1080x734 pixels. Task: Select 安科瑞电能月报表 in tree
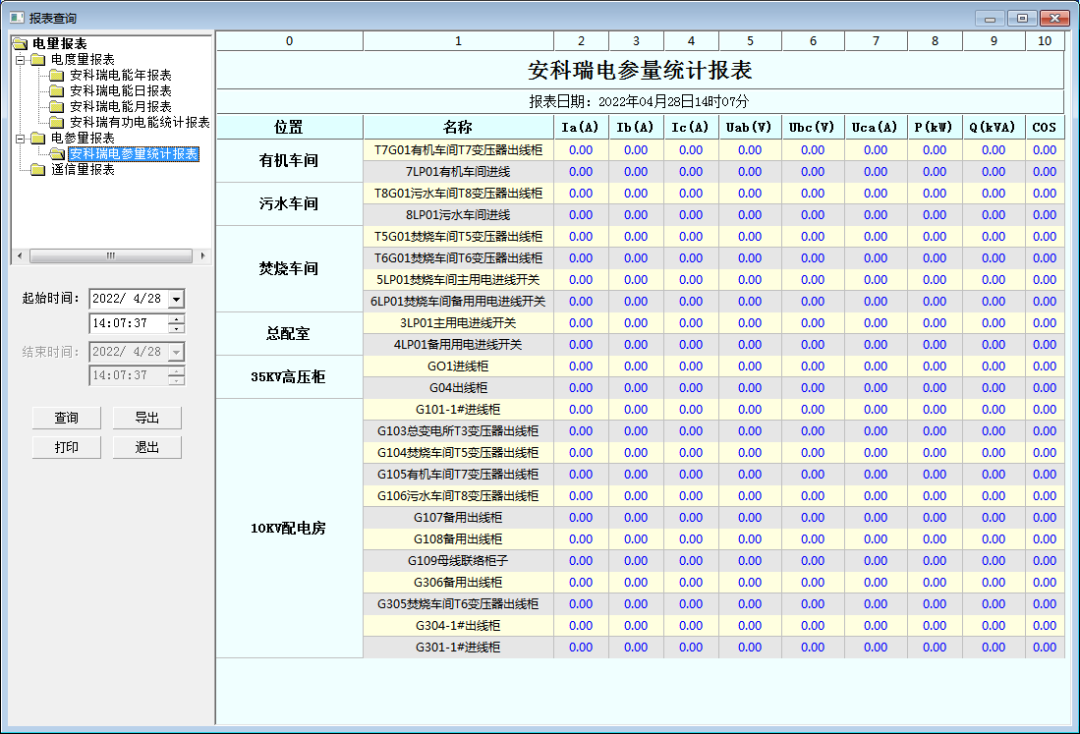[x=121, y=107]
